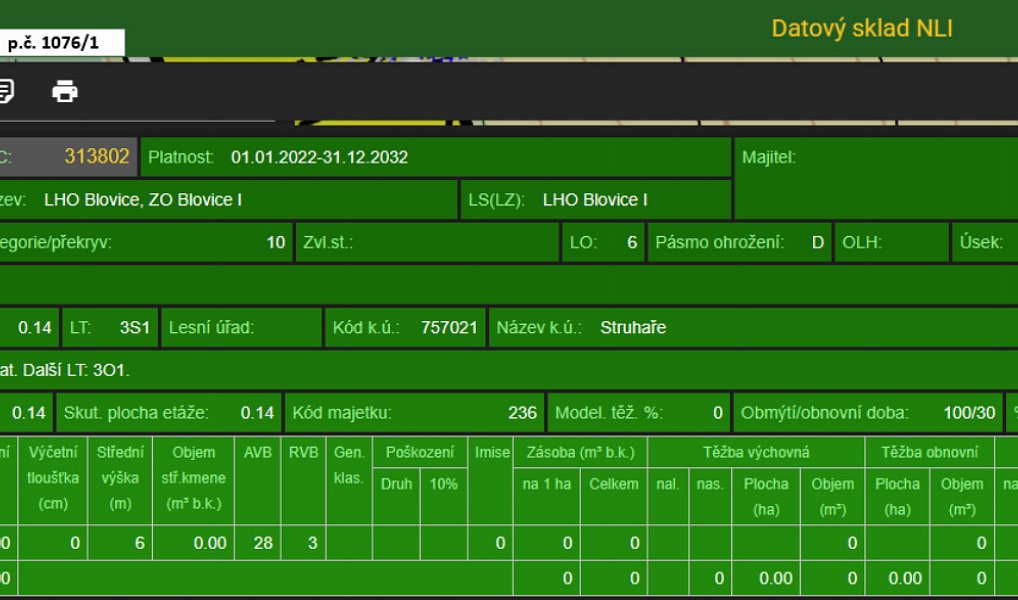
Task: Open the Datový sklad NLI title link
Action: 862,29
